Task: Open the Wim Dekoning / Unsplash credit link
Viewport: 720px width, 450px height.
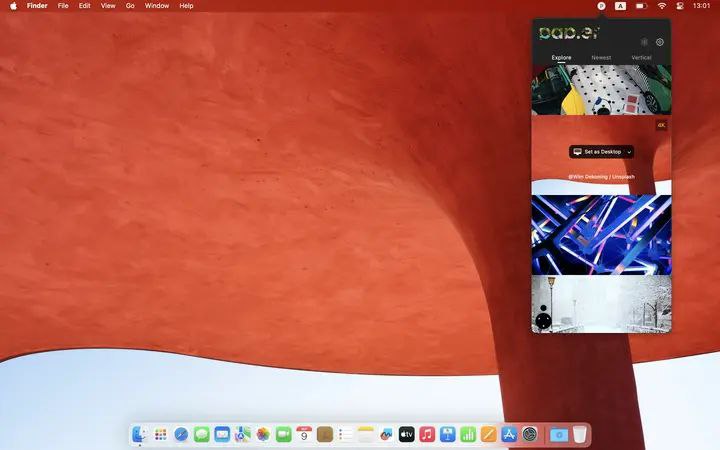Action: [x=601, y=176]
